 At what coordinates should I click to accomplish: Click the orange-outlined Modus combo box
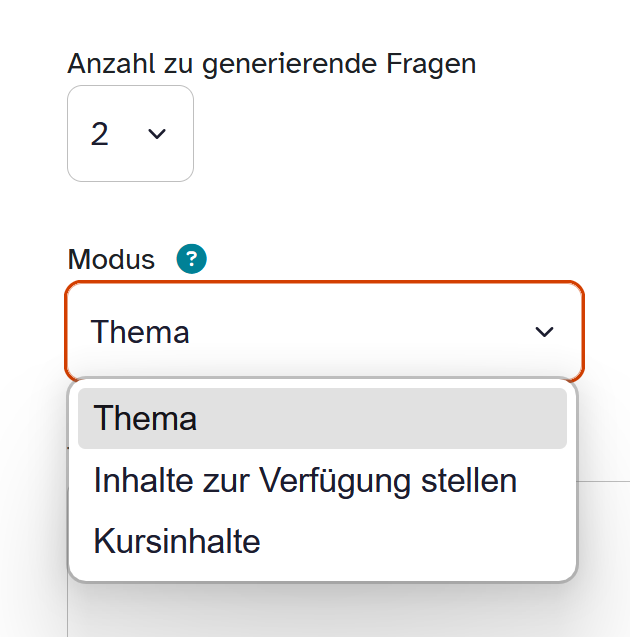tap(324, 332)
